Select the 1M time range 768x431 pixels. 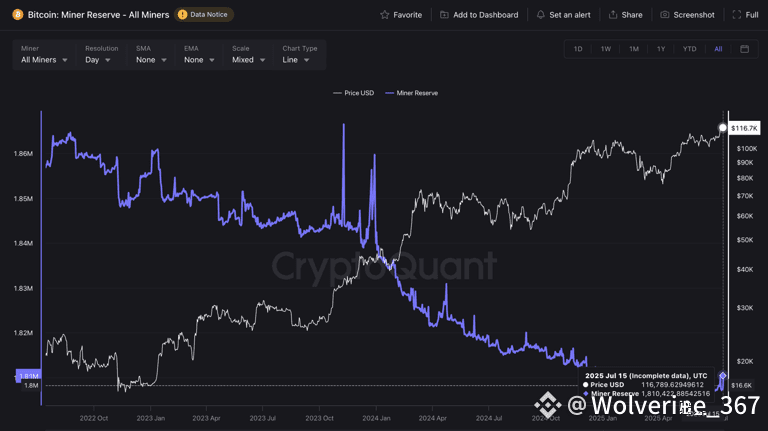634,49
